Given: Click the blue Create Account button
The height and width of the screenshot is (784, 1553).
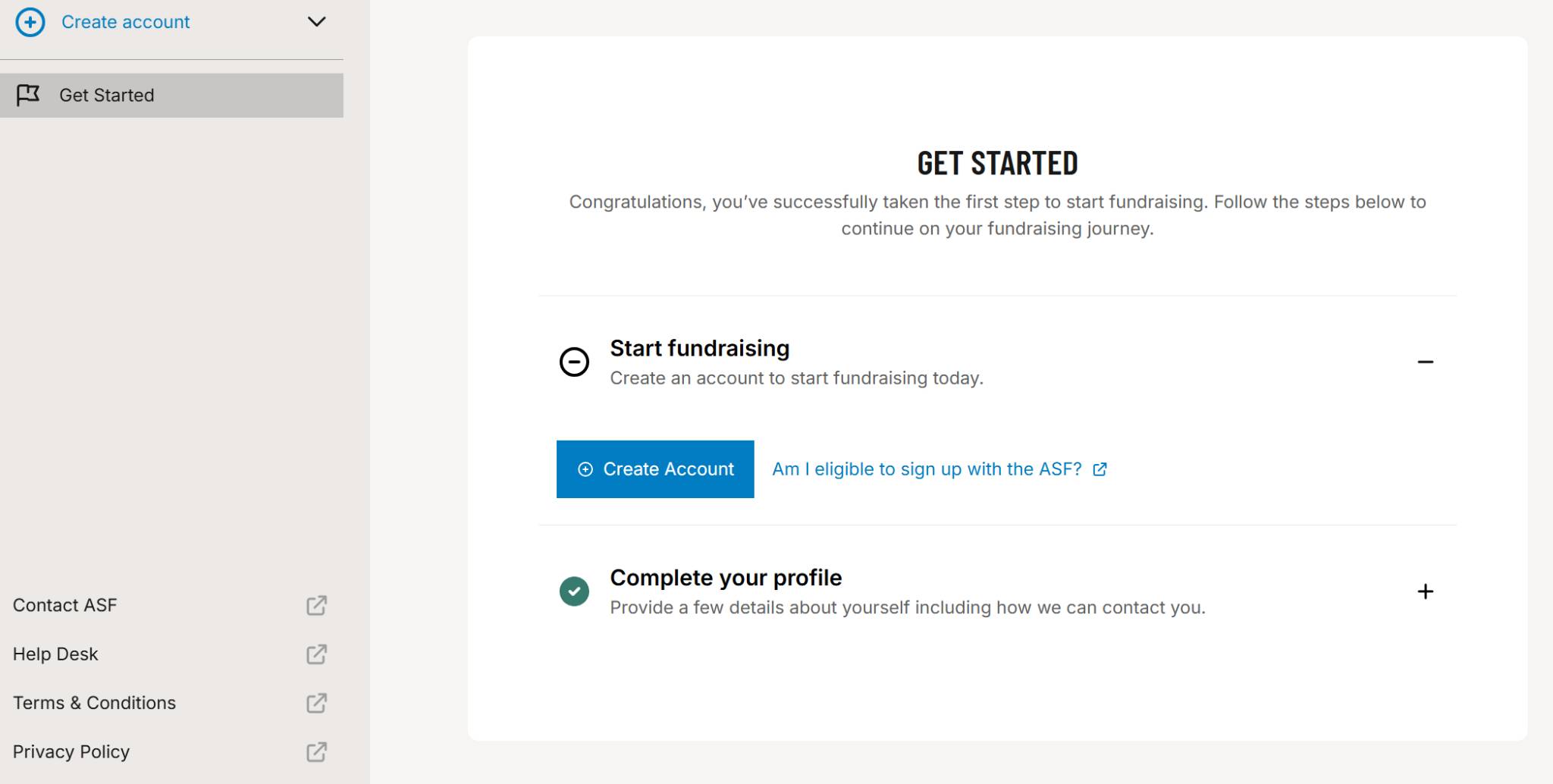Looking at the screenshot, I should tap(655, 469).
